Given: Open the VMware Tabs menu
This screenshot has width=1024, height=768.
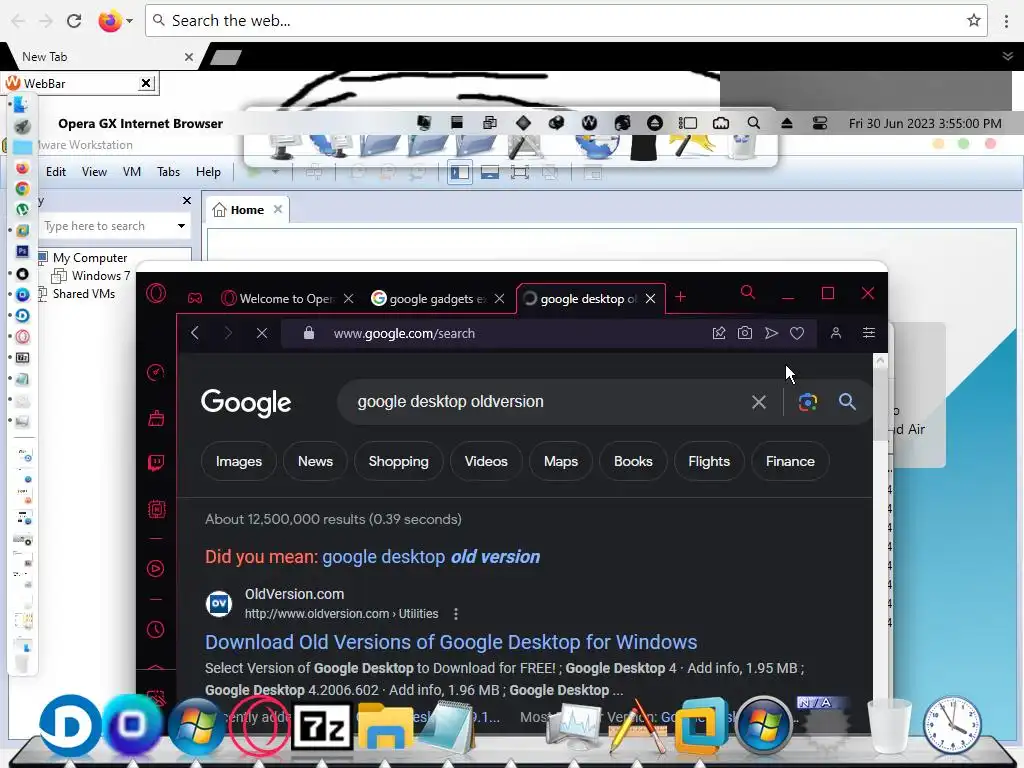Looking at the screenshot, I should [x=168, y=172].
